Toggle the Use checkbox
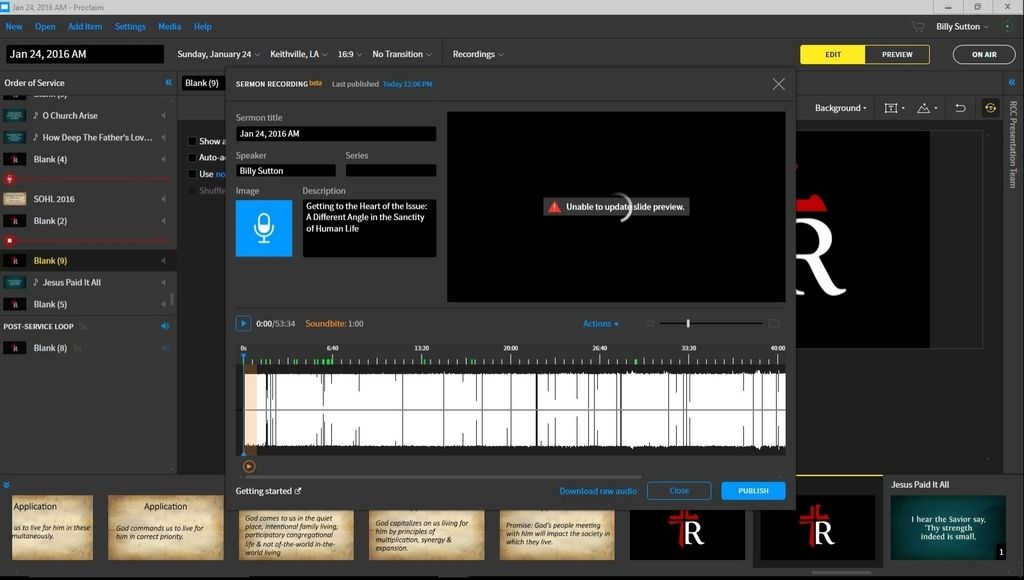This screenshot has width=1024, height=580. click(x=192, y=174)
